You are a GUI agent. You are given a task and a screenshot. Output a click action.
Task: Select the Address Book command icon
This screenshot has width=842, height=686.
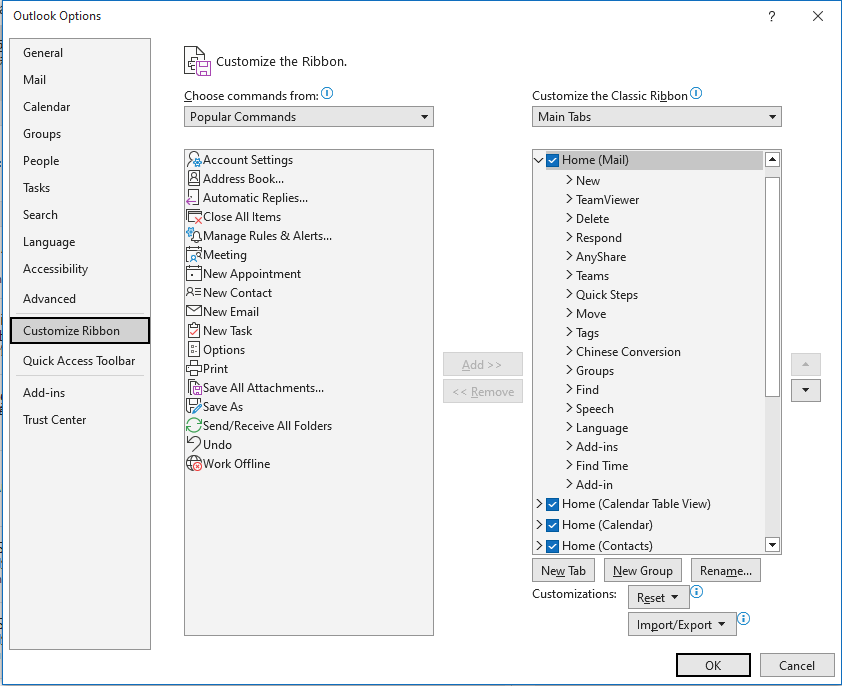[x=192, y=179]
